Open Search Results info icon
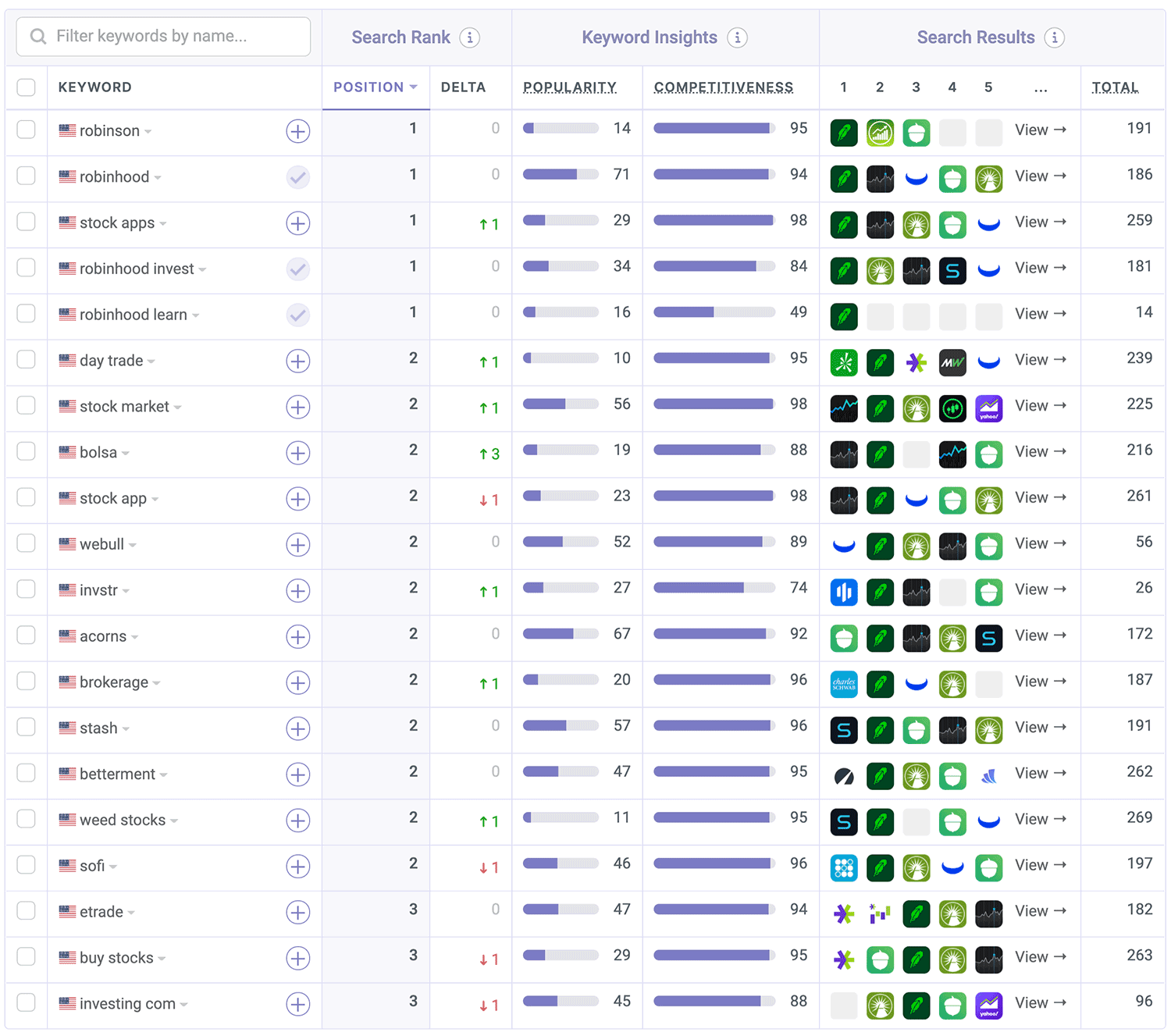1171x1036 pixels. [x=1055, y=37]
